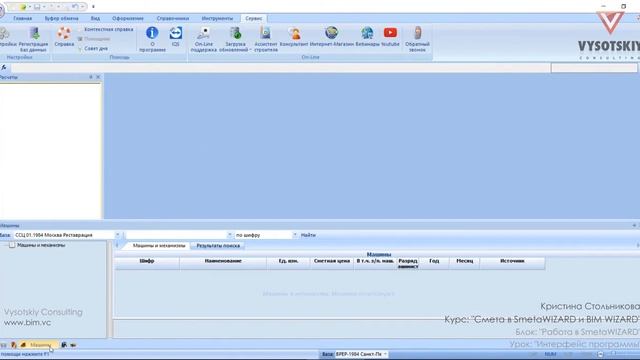This screenshot has height=360, width=640.
Task: Open the Office application round button
Action: coord(2,10)
